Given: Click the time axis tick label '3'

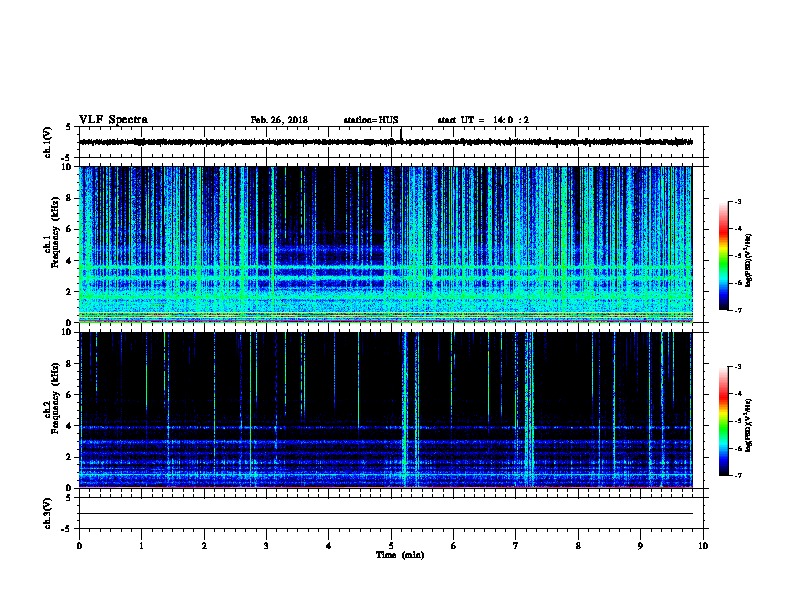Looking at the screenshot, I should point(266,545).
